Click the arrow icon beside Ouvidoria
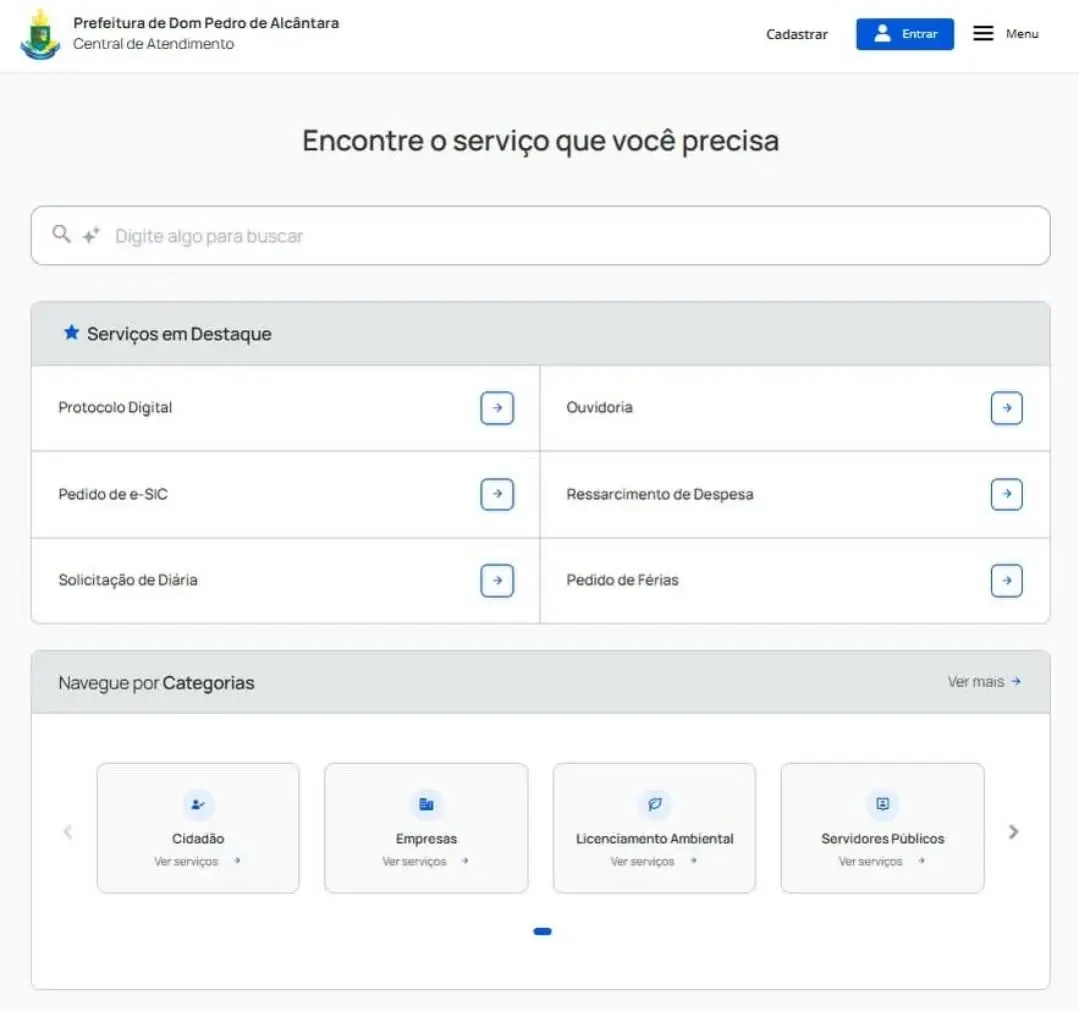Image resolution: width=1079 pixels, height=1011 pixels. pos(1006,408)
